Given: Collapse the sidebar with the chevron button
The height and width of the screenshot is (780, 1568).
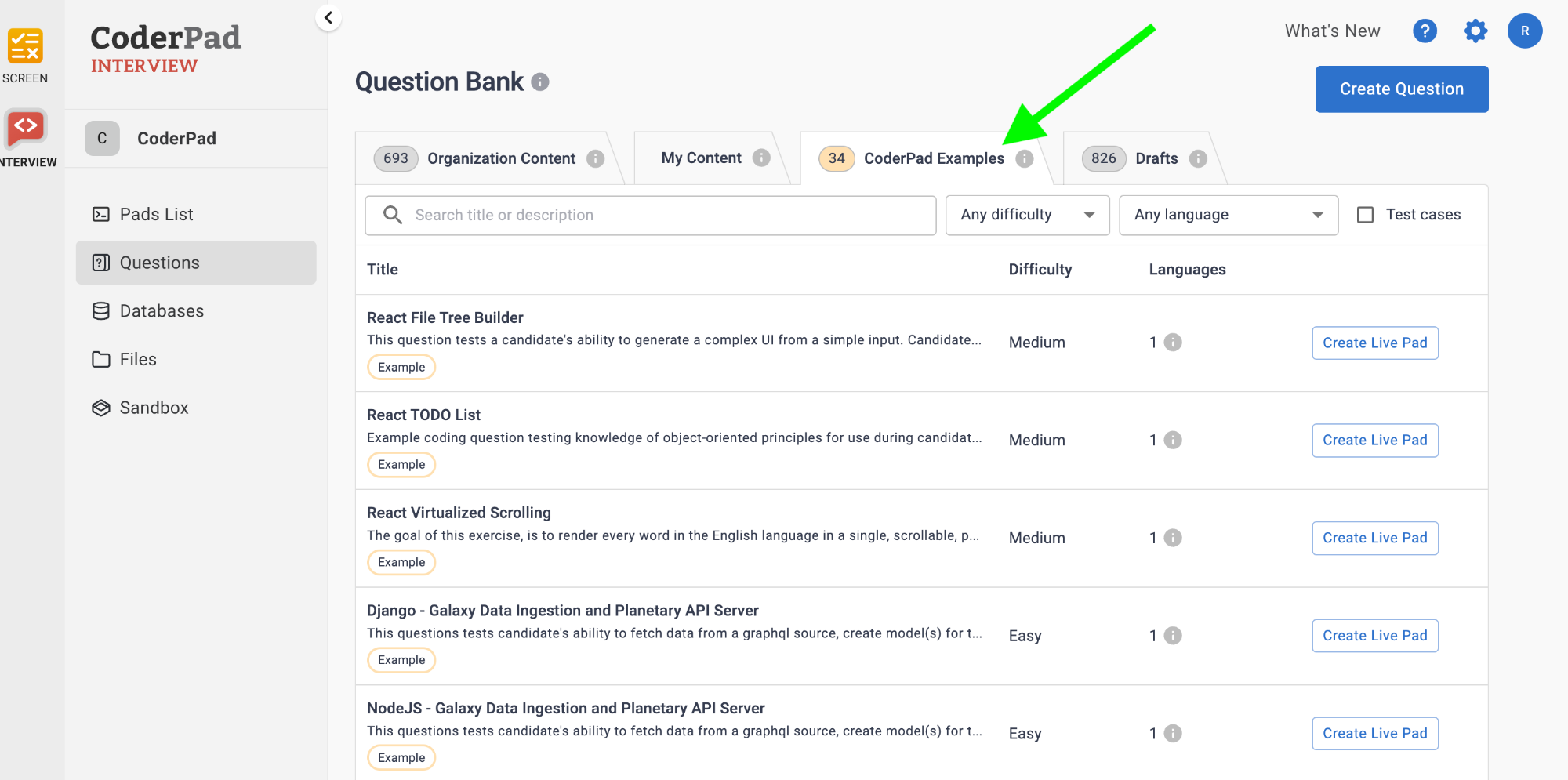Looking at the screenshot, I should (328, 18).
